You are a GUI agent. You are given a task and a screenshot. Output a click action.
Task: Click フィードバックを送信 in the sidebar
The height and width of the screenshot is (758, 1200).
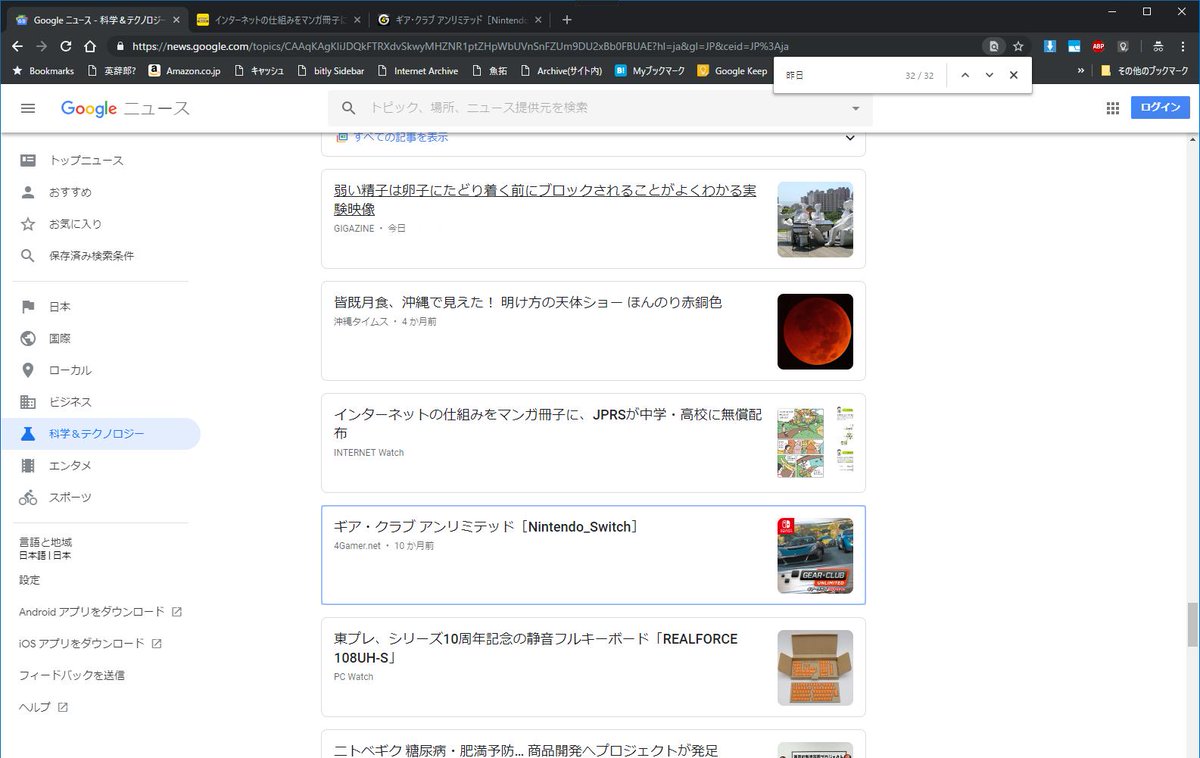pos(72,675)
